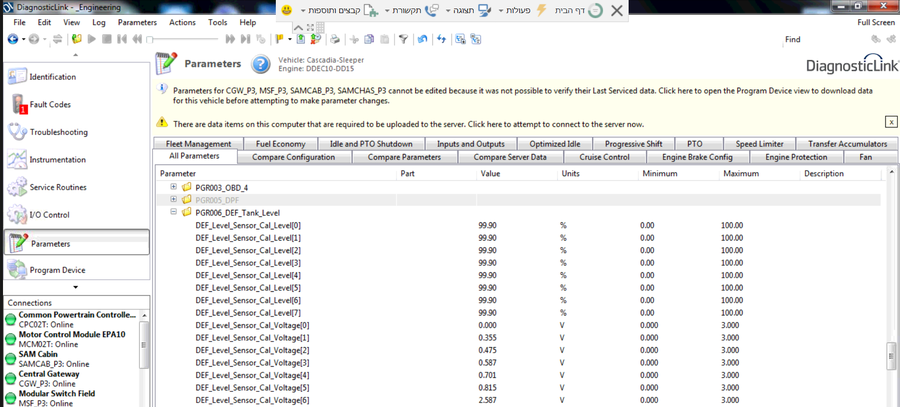Open the Hebrew files and extras menu
This screenshot has width=900, height=407.
[x=340, y=10]
